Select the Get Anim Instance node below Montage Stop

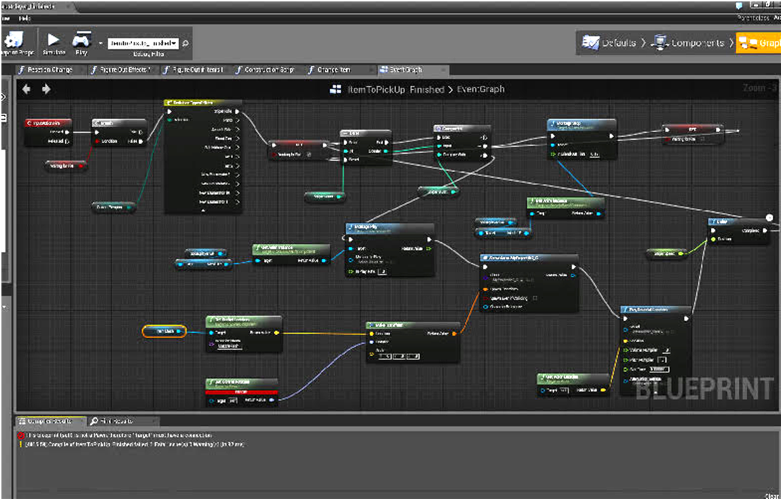pyautogui.click(x=566, y=207)
